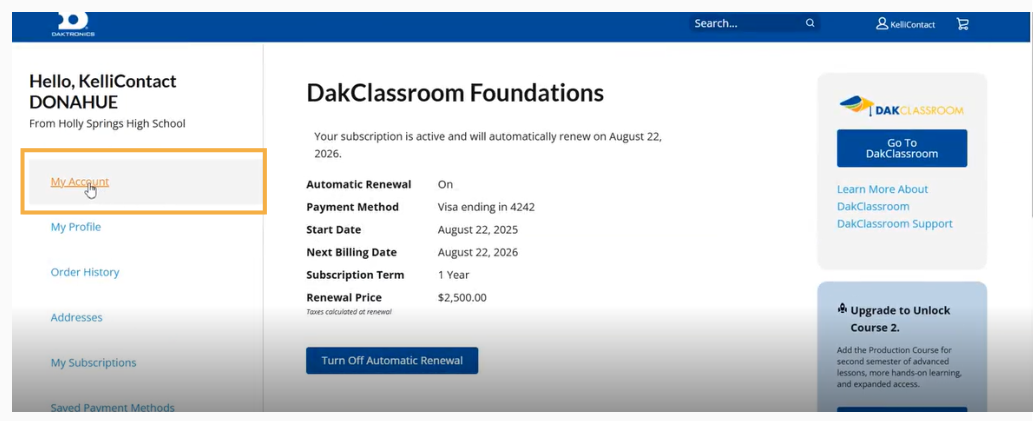The height and width of the screenshot is (421, 1033).
Task: Click the Upgrade to Unlock Course 2 heading
Action: [900, 318]
